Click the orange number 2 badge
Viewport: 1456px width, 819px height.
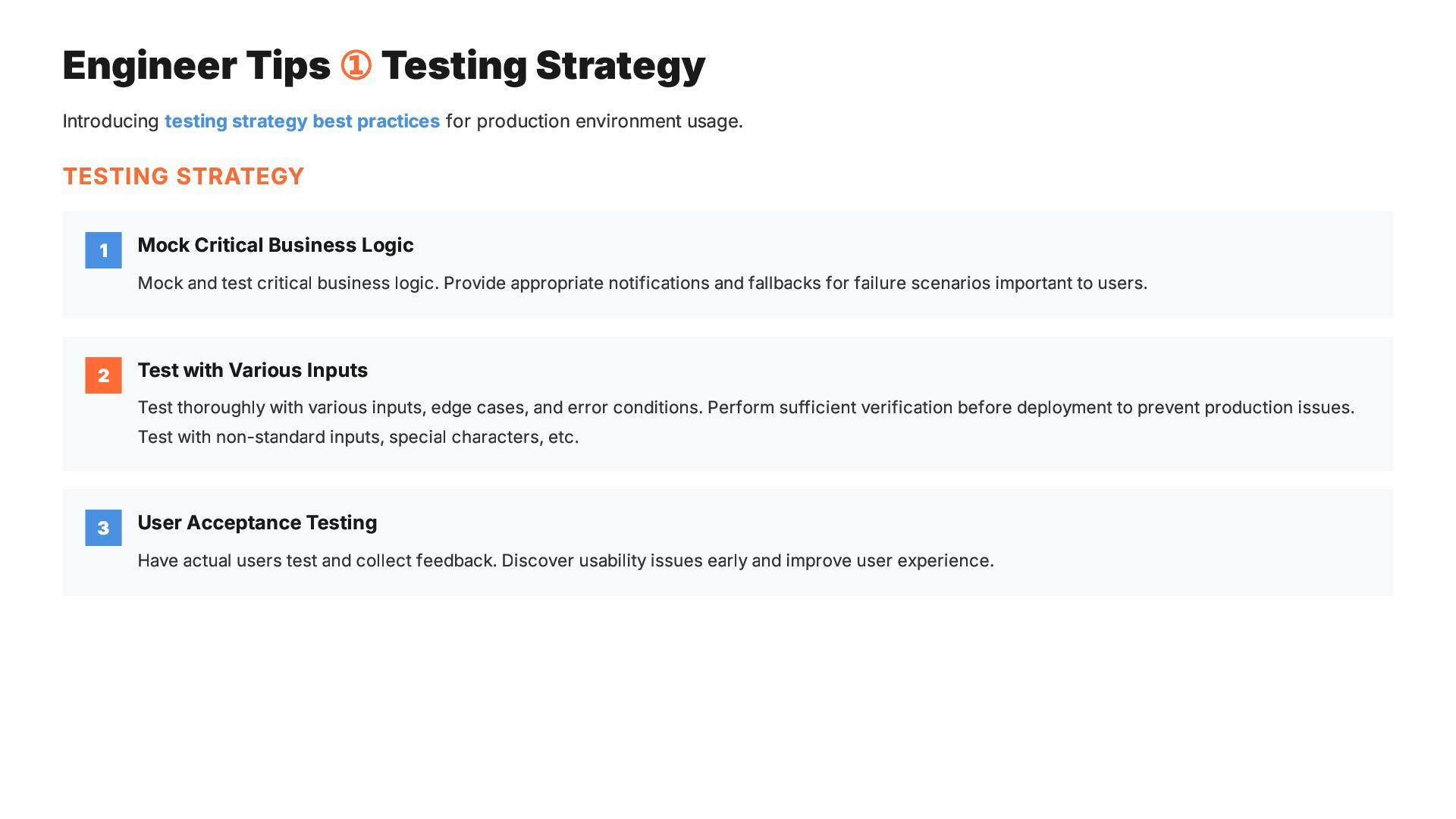[x=103, y=375]
